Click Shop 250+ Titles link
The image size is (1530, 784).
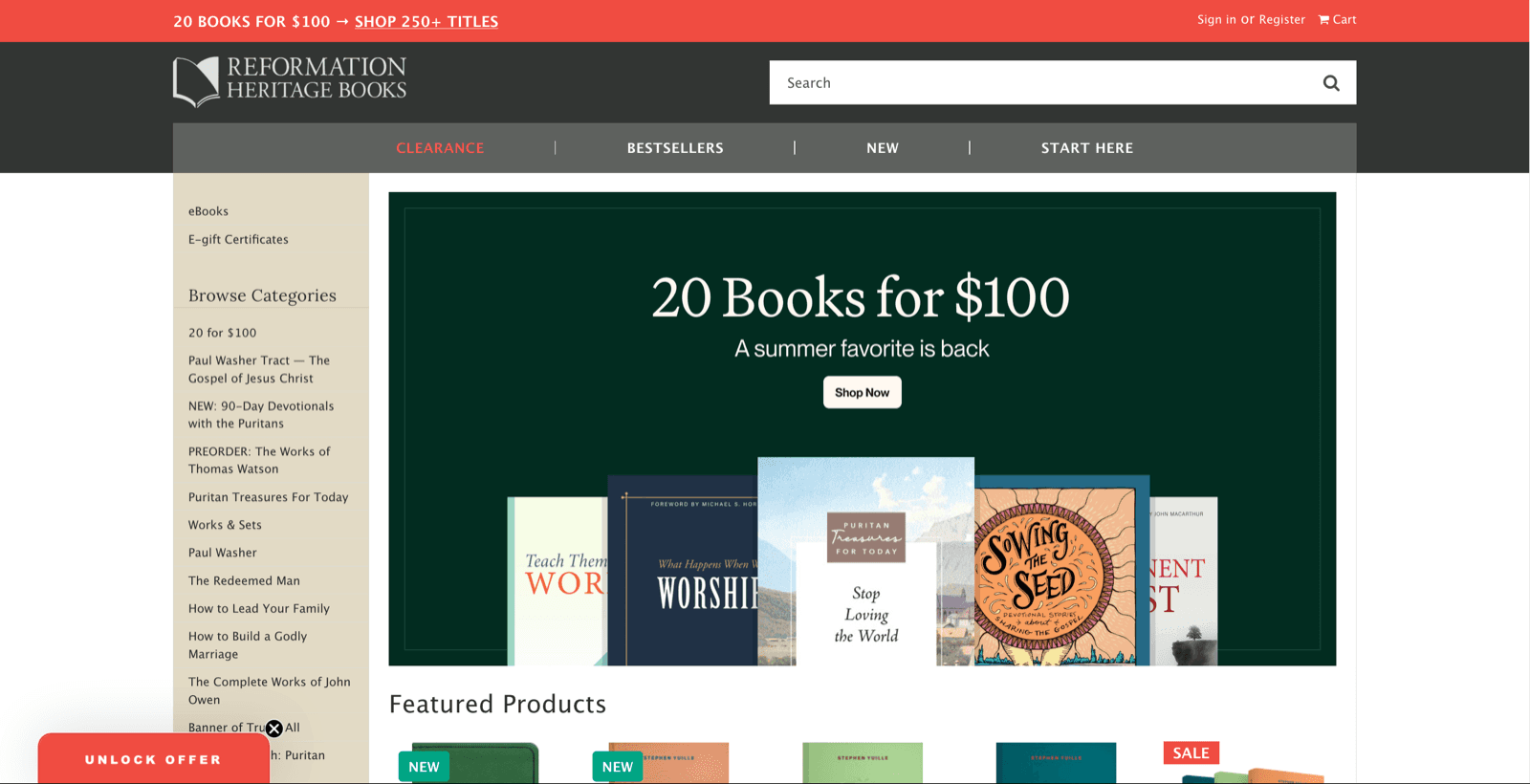click(426, 21)
